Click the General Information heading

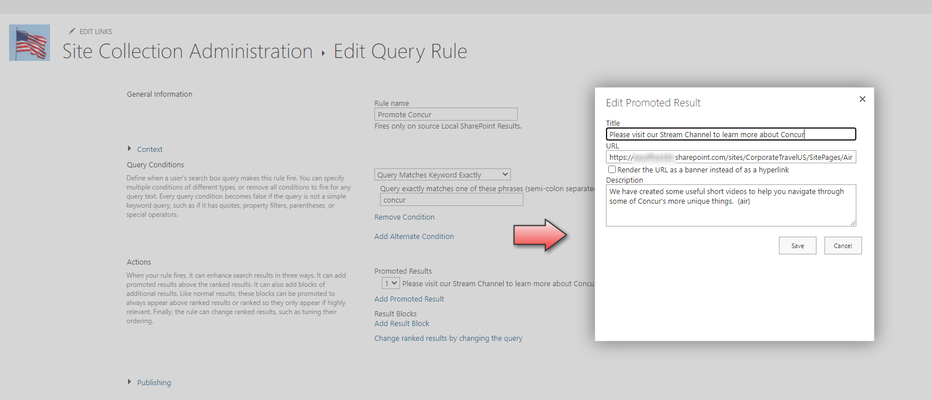(x=159, y=94)
